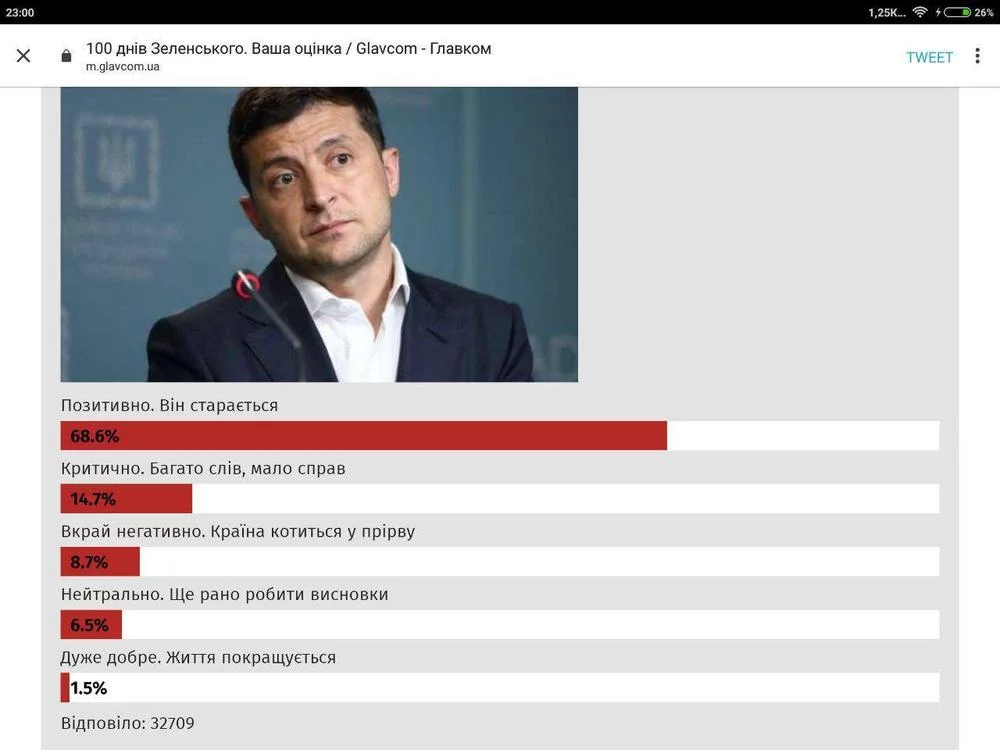
Task: Tap the 23:00 clock in status bar
Action: click(20, 12)
